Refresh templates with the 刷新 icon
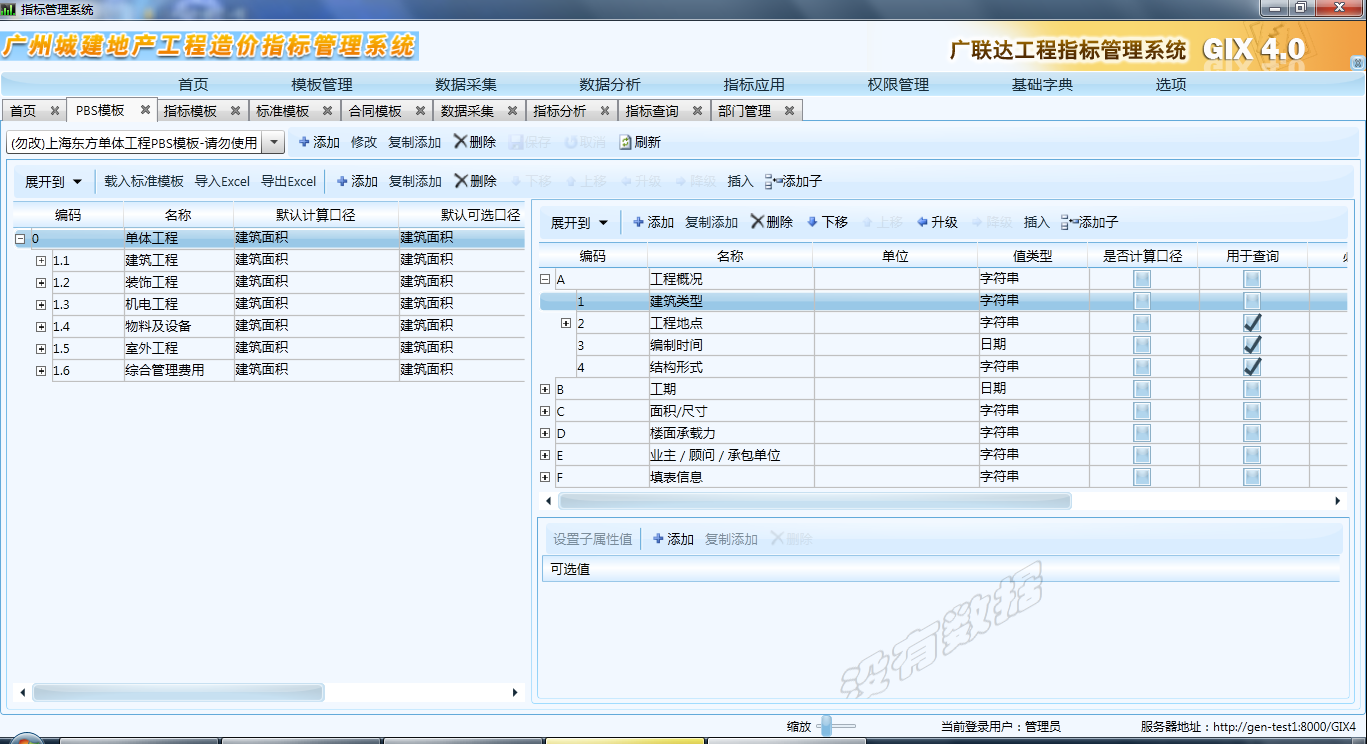Image resolution: width=1367 pixels, height=744 pixels. [640, 142]
